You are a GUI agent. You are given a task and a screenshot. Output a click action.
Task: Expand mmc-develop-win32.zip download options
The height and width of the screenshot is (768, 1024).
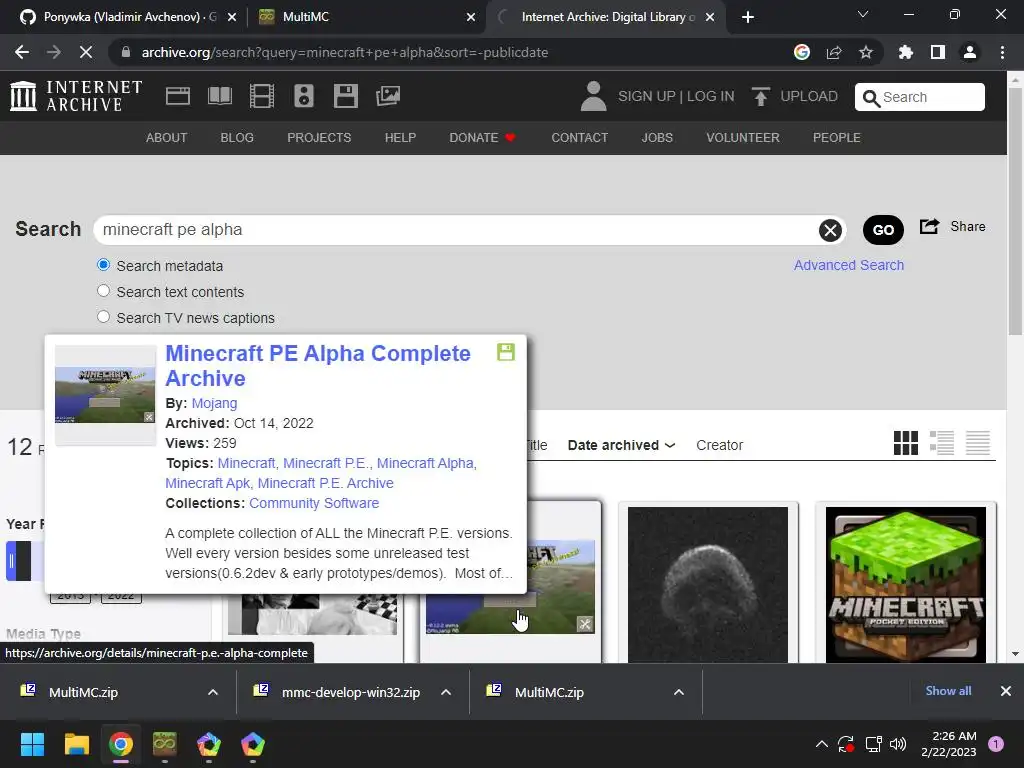(x=446, y=692)
